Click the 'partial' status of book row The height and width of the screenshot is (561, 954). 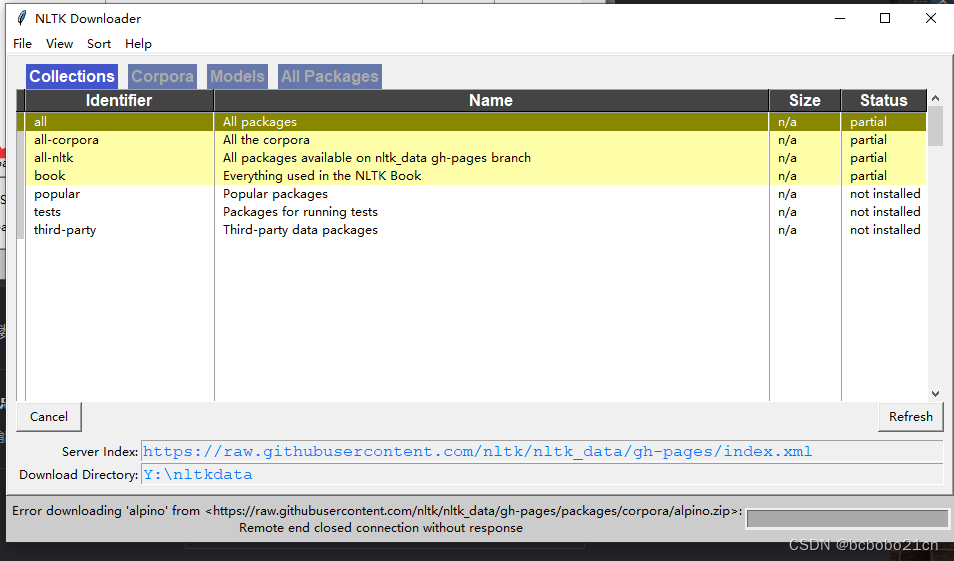868,176
